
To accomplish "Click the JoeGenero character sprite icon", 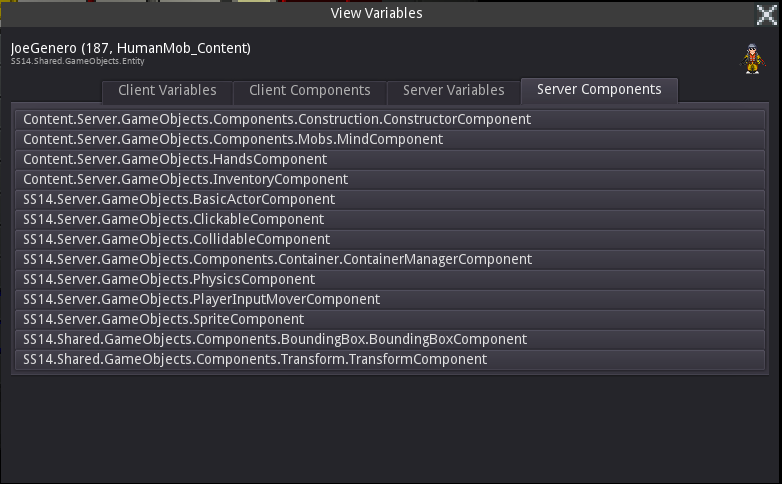I will click(753, 59).
